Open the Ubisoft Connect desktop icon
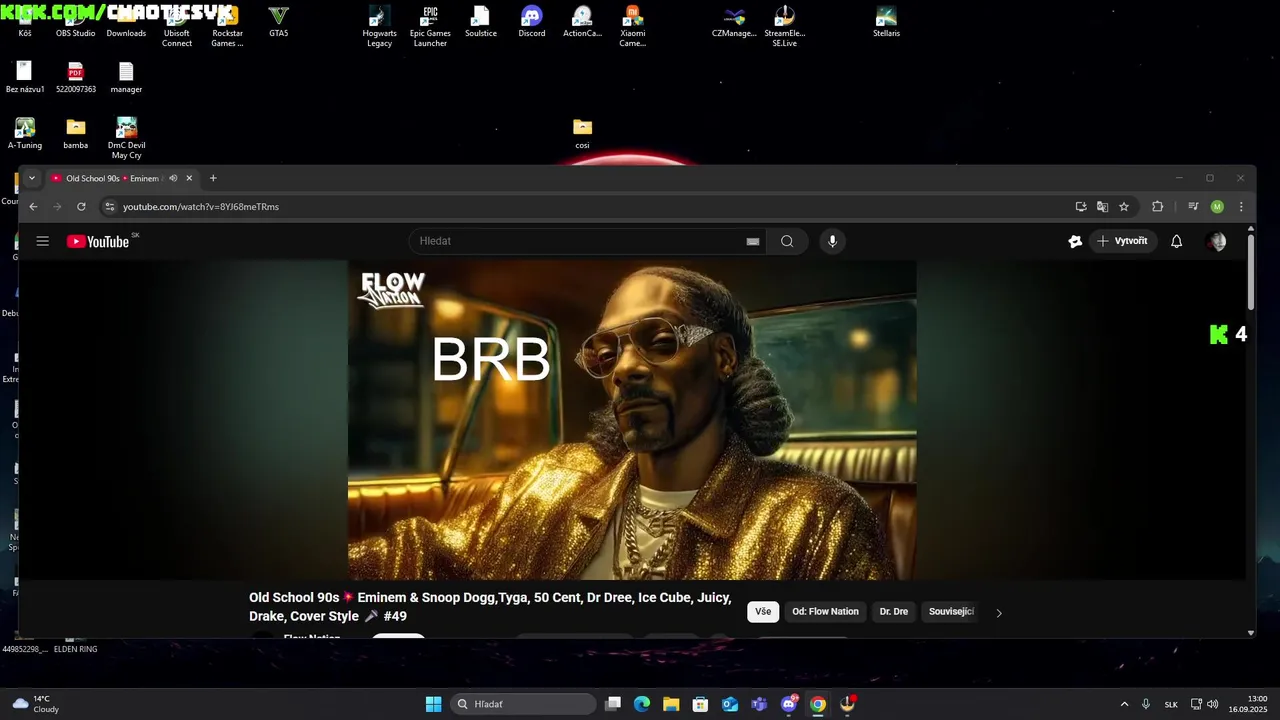Viewport: 1280px width, 720px height. click(x=177, y=26)
